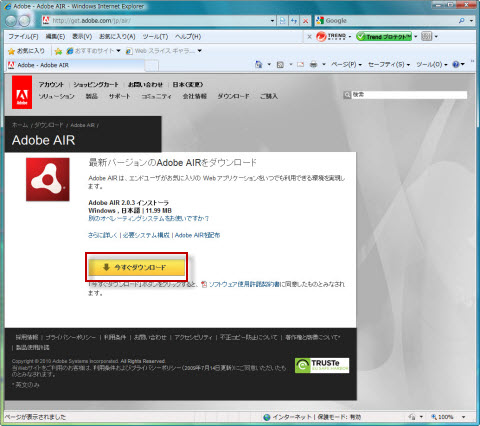Screen dimensions: 480x426
Task: Click the Trend Micro logo in toolbar
Action: [331, 36]
